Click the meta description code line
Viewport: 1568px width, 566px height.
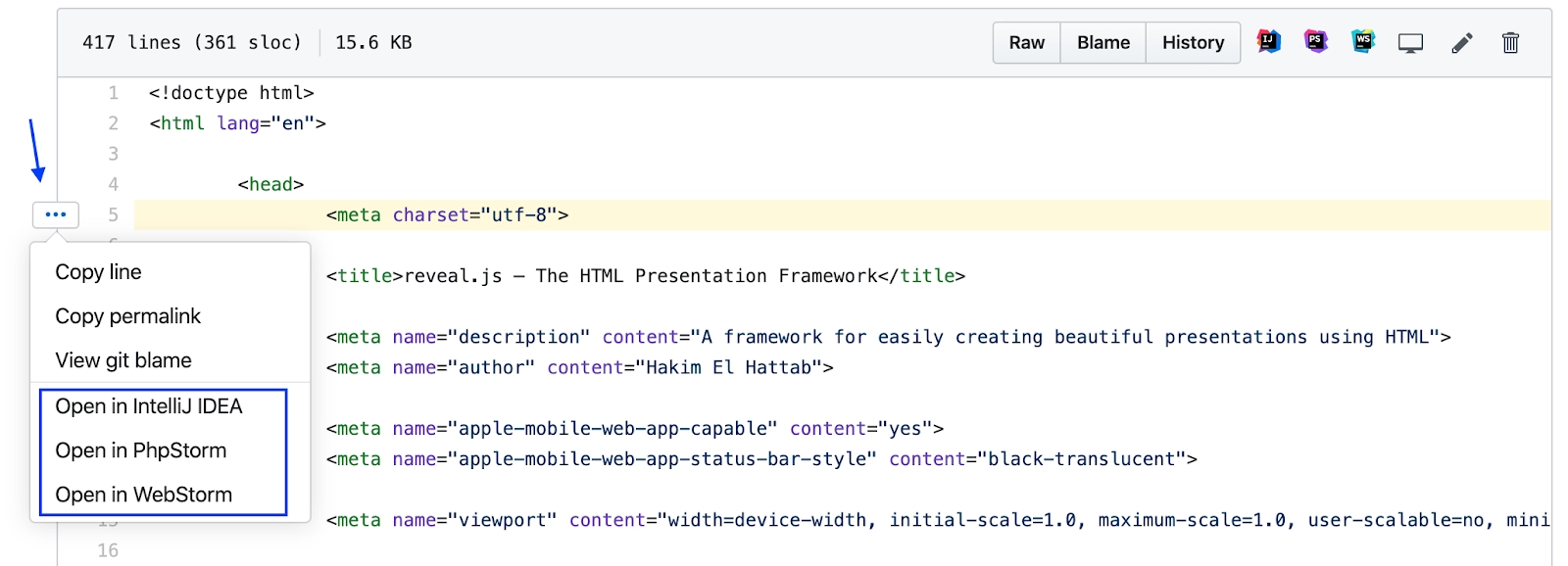click(x=888, y=337)
